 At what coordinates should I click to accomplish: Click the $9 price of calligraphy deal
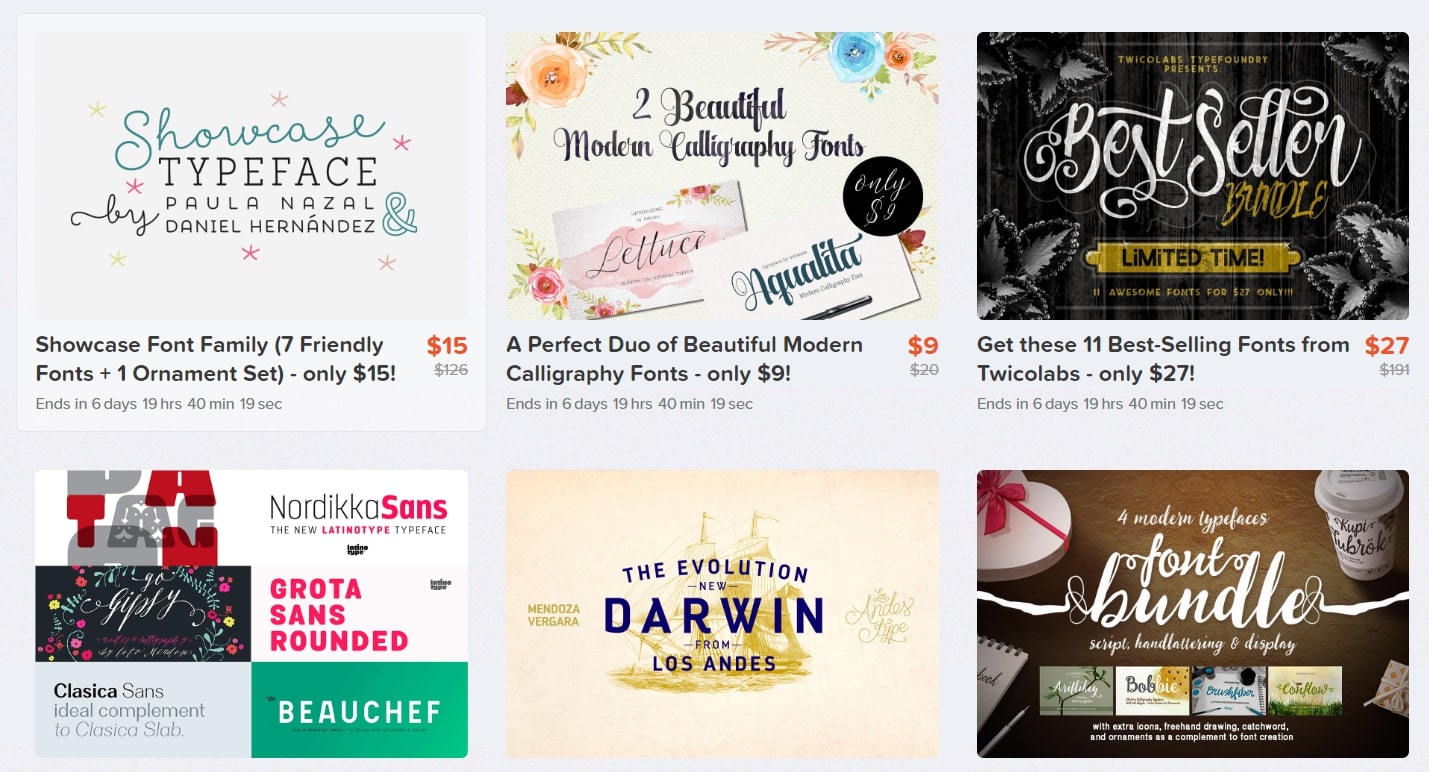[923, 346]
